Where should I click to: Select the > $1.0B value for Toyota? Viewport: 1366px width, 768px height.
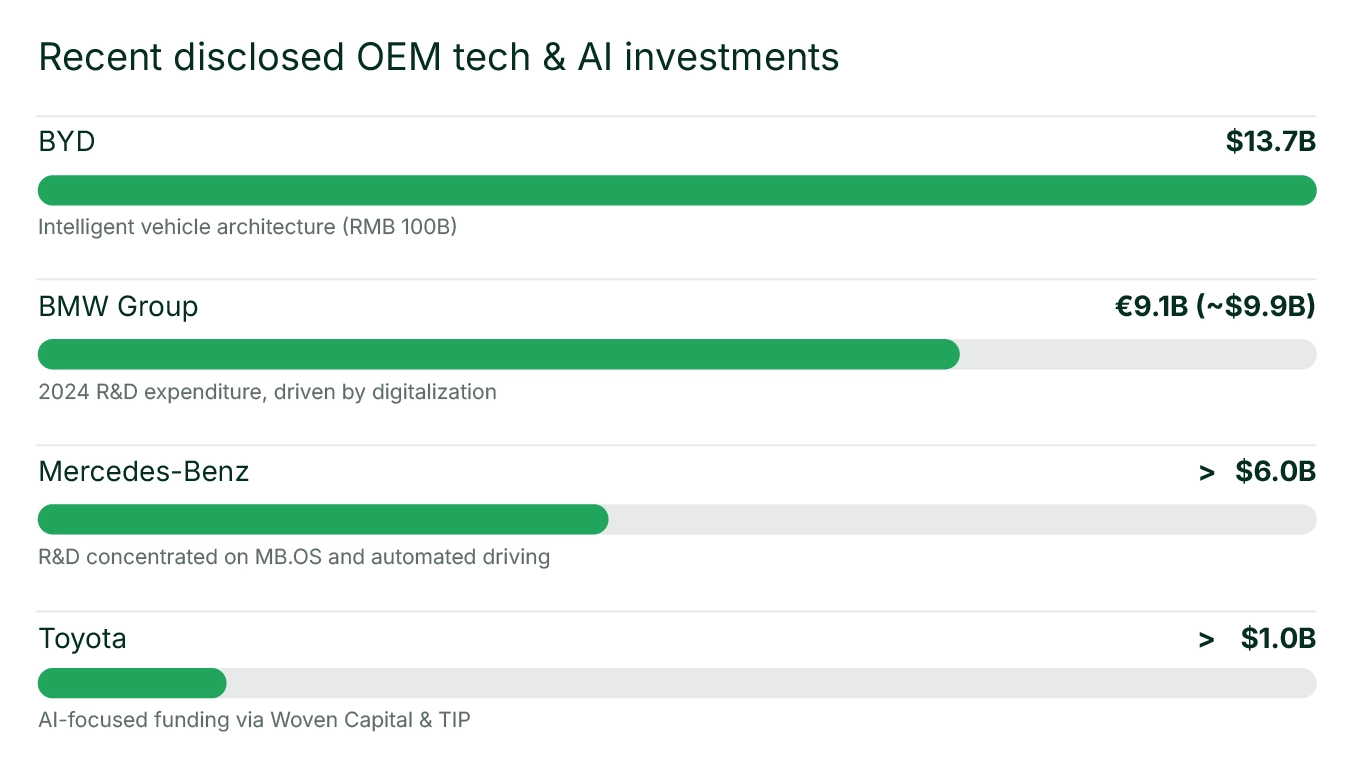tap(1257, 638)
